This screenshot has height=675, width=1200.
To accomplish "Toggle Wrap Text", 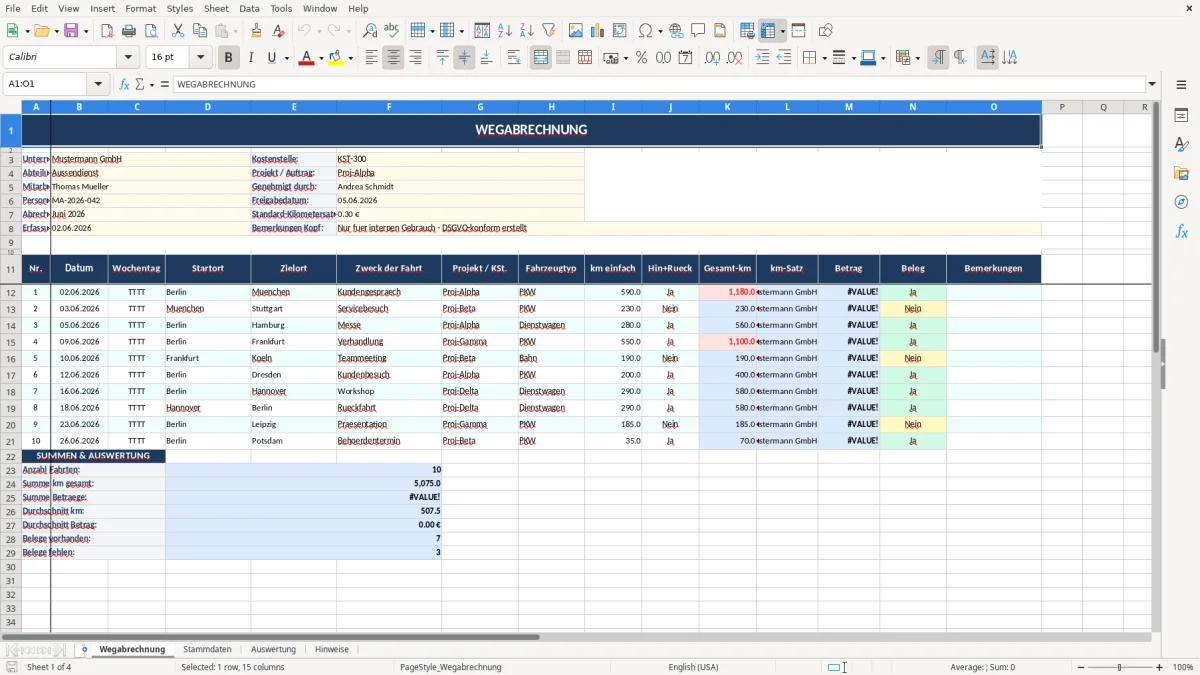I will coord(514,58).
